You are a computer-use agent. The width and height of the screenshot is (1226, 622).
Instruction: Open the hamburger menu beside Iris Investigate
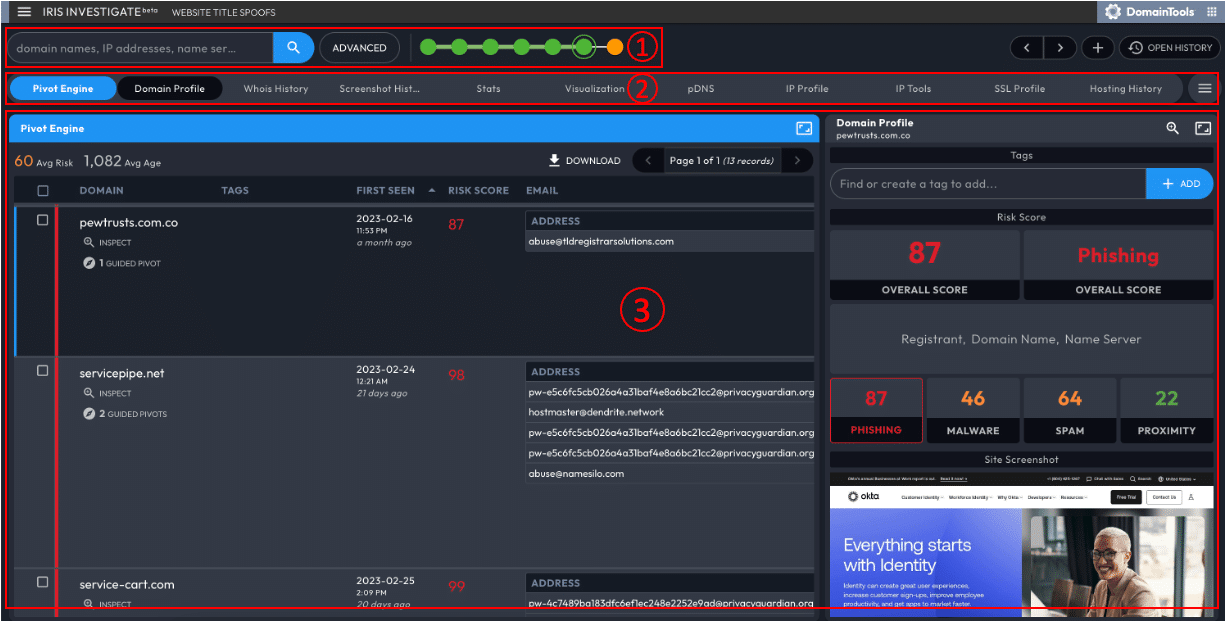(24, 12)
